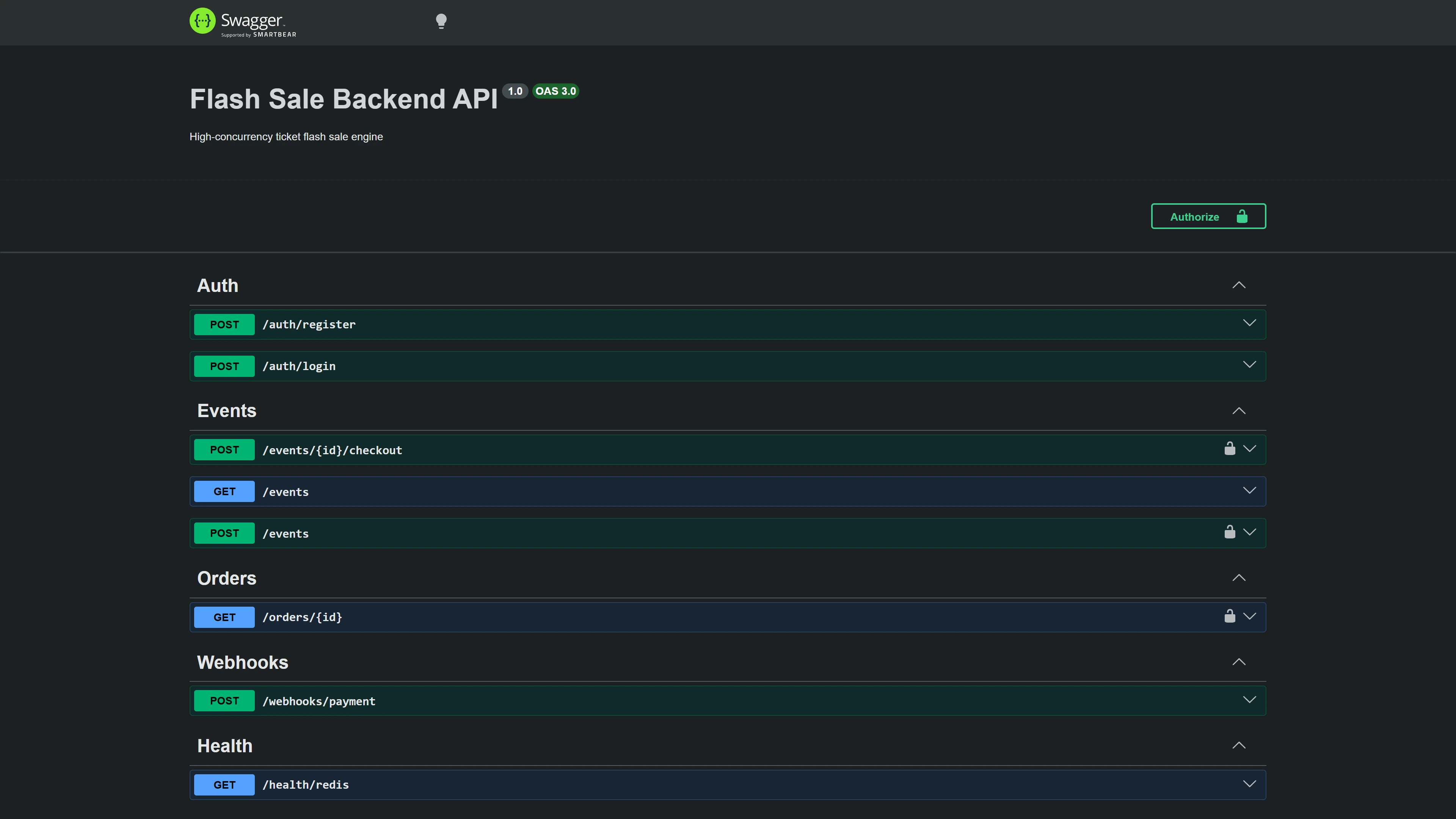Click the High-concurrency ticket flash sale description

286,137
